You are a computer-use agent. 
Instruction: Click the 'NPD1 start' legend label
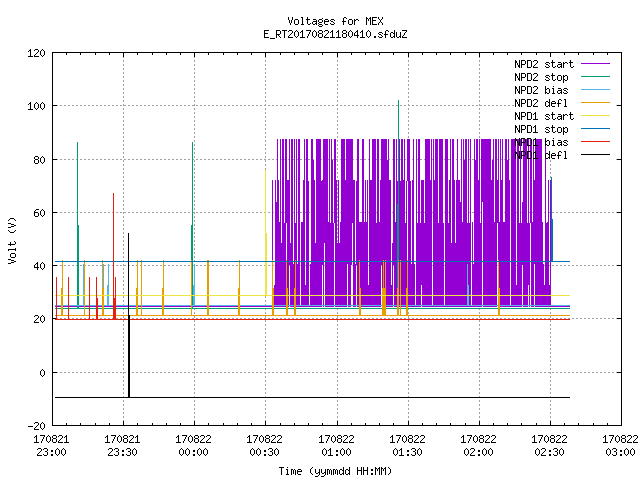pos(544,116)
